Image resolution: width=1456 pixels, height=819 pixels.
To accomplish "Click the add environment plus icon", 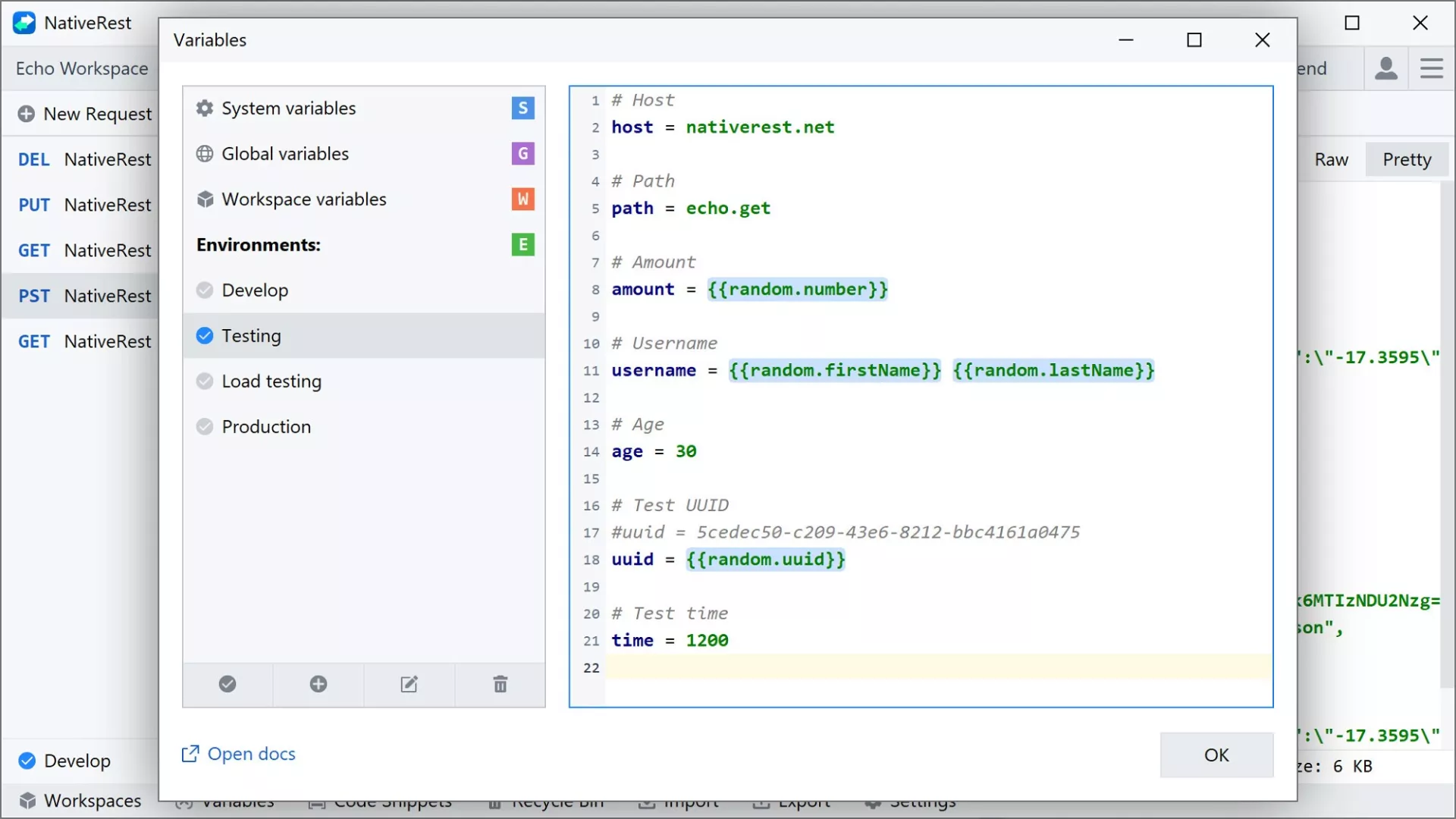I will click(x=318, y=685).
